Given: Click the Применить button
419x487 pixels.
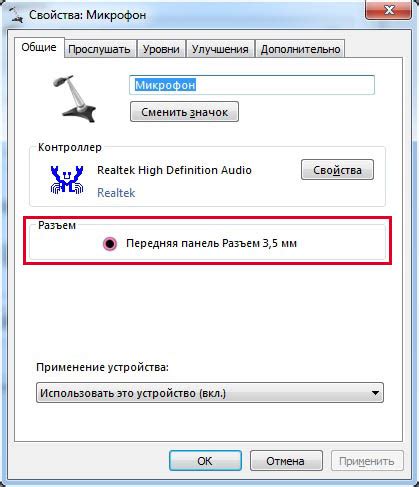Looking at the screenshot, I should pos(367,461).
